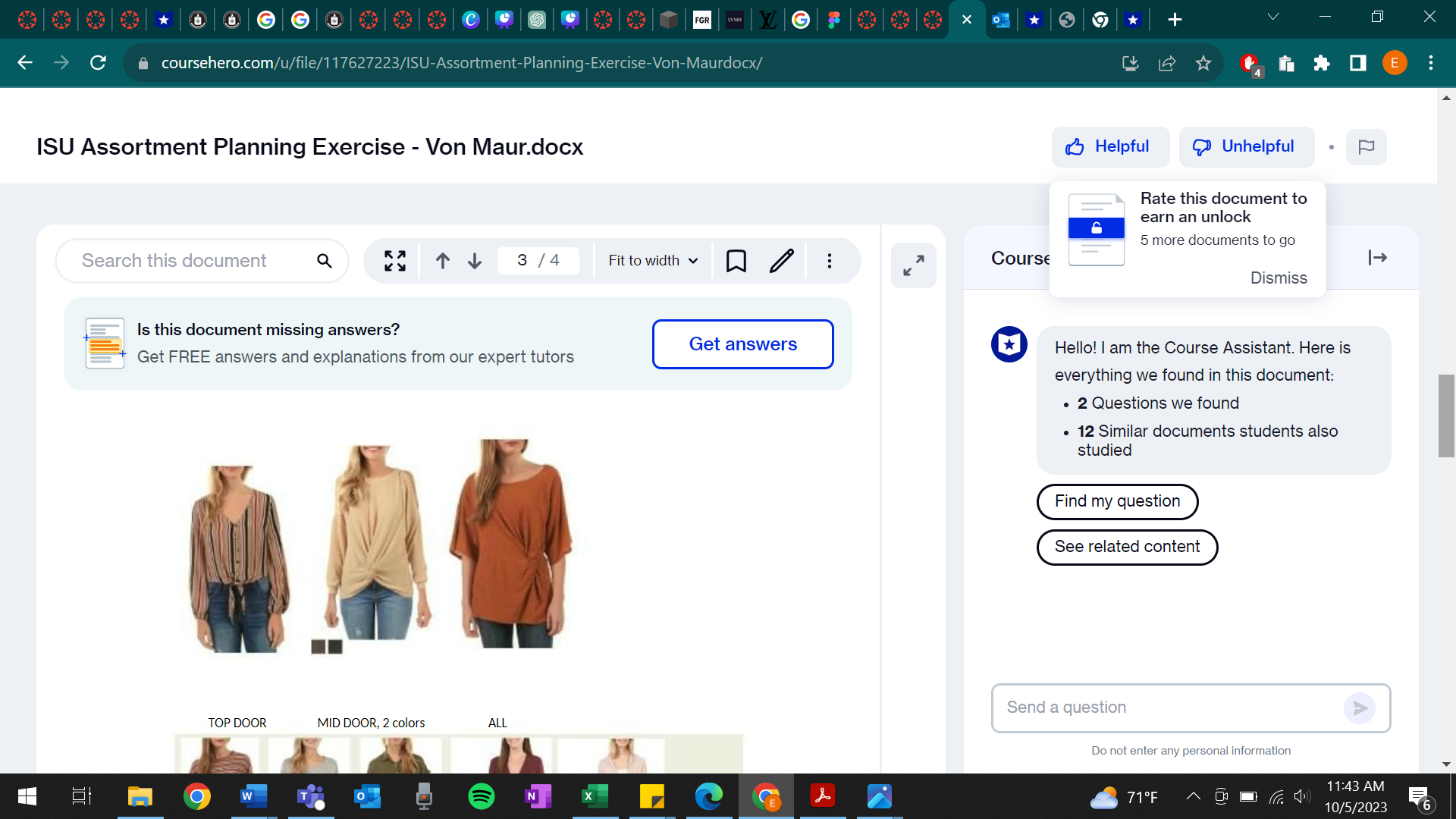Click the send question arrow
The image size is (1456, 819).
coord(1360,708)
